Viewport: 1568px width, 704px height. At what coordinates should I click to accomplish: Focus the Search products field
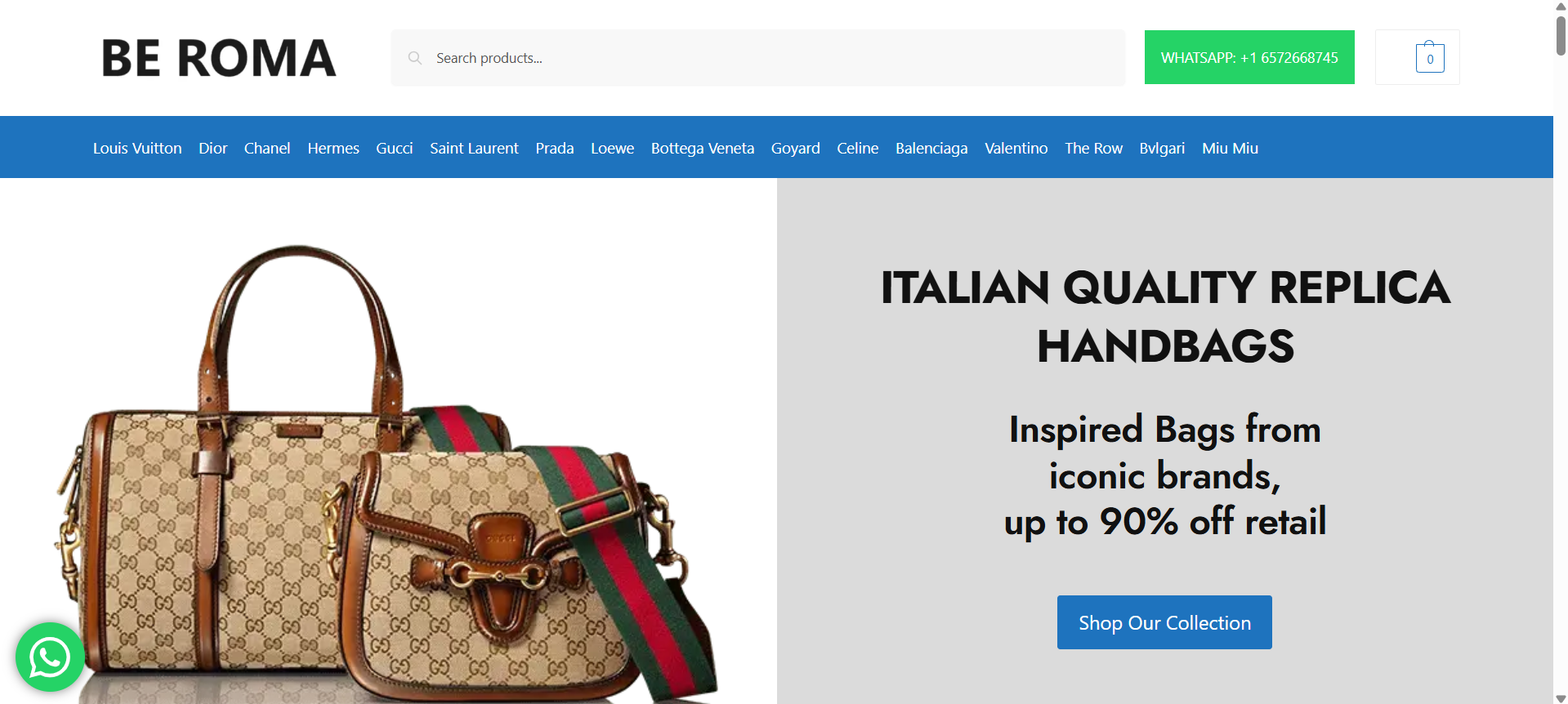point(758,58)
